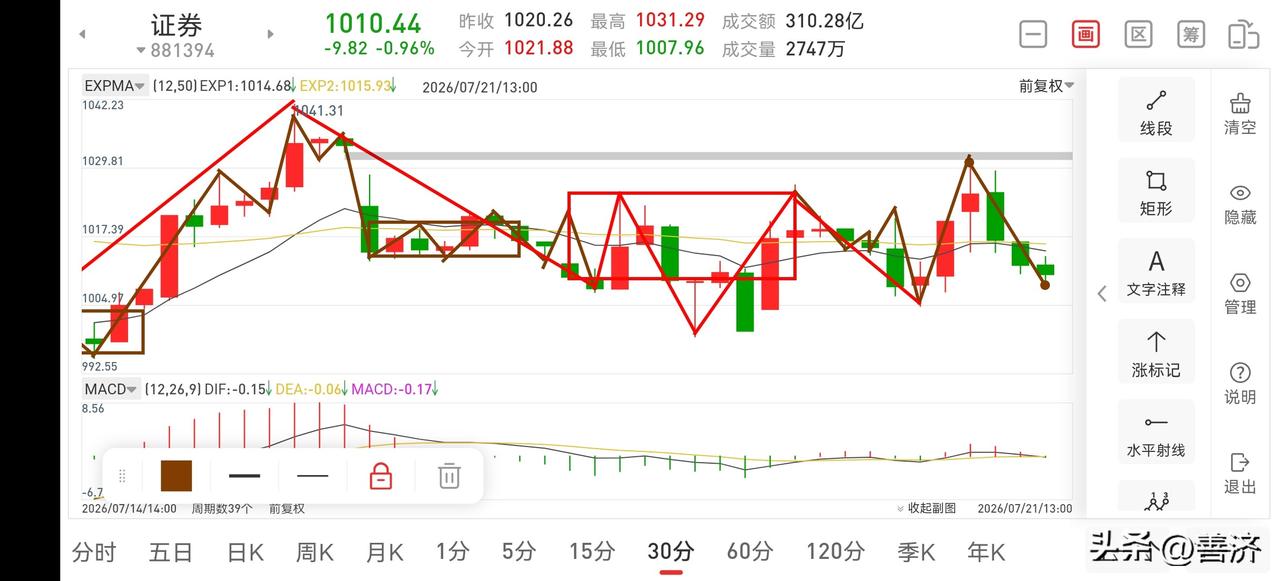1278x581 pixels.
Task: Open the 筹 chip distribution icon
Action: point(1190,34)
